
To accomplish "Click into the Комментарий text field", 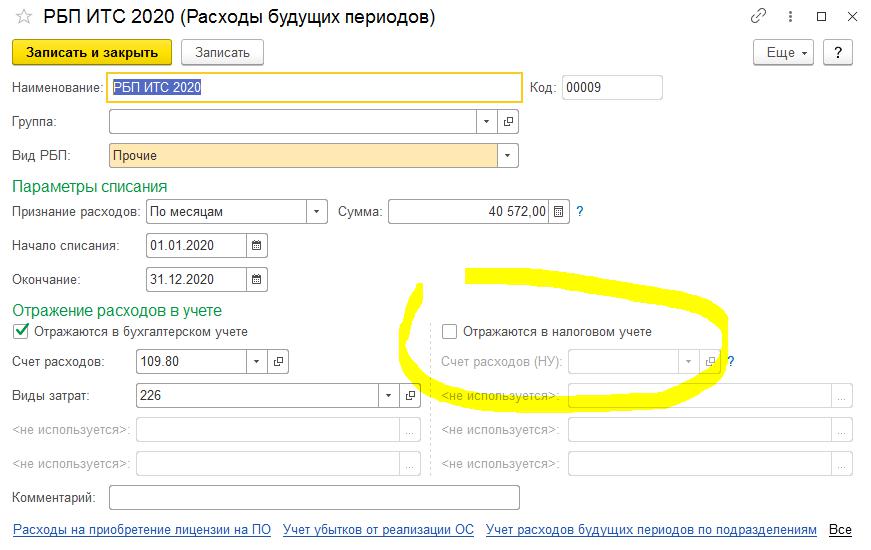I will (314, 497).
